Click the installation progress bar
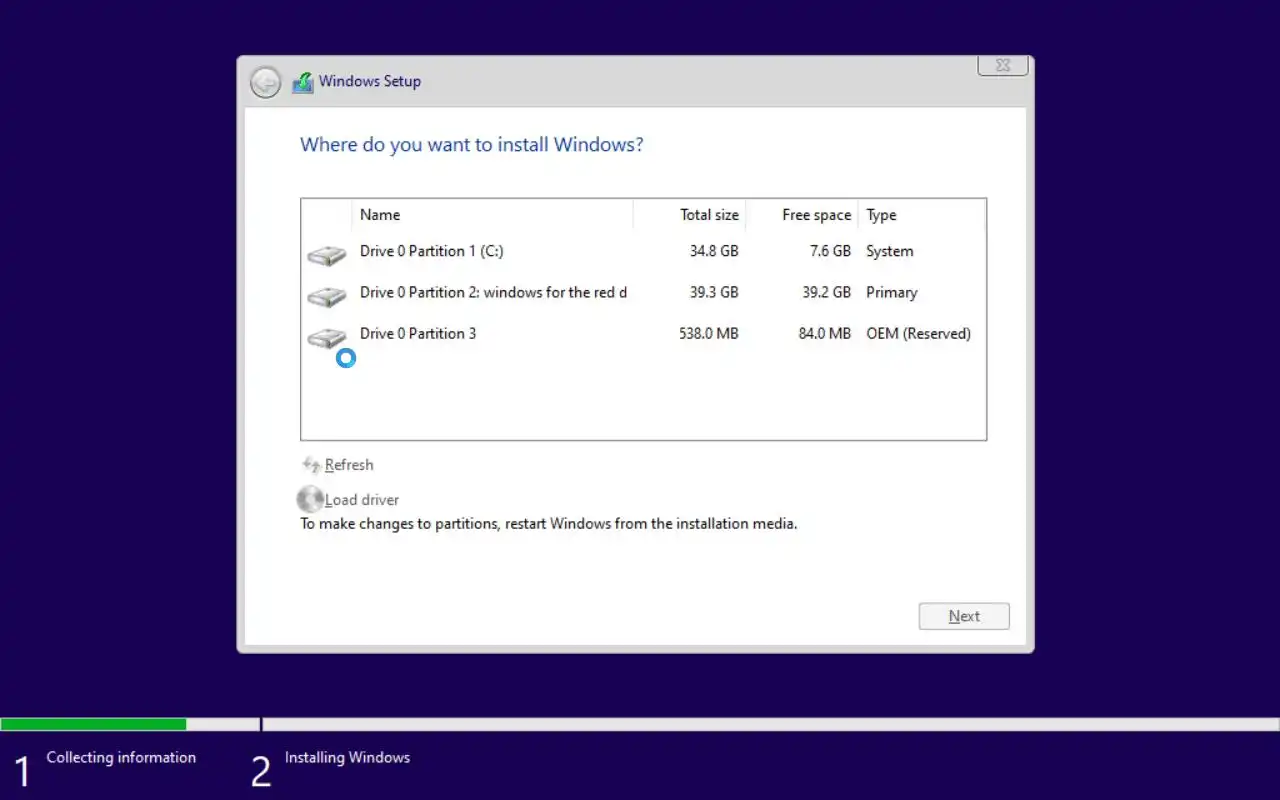 (x=640, y=724)
